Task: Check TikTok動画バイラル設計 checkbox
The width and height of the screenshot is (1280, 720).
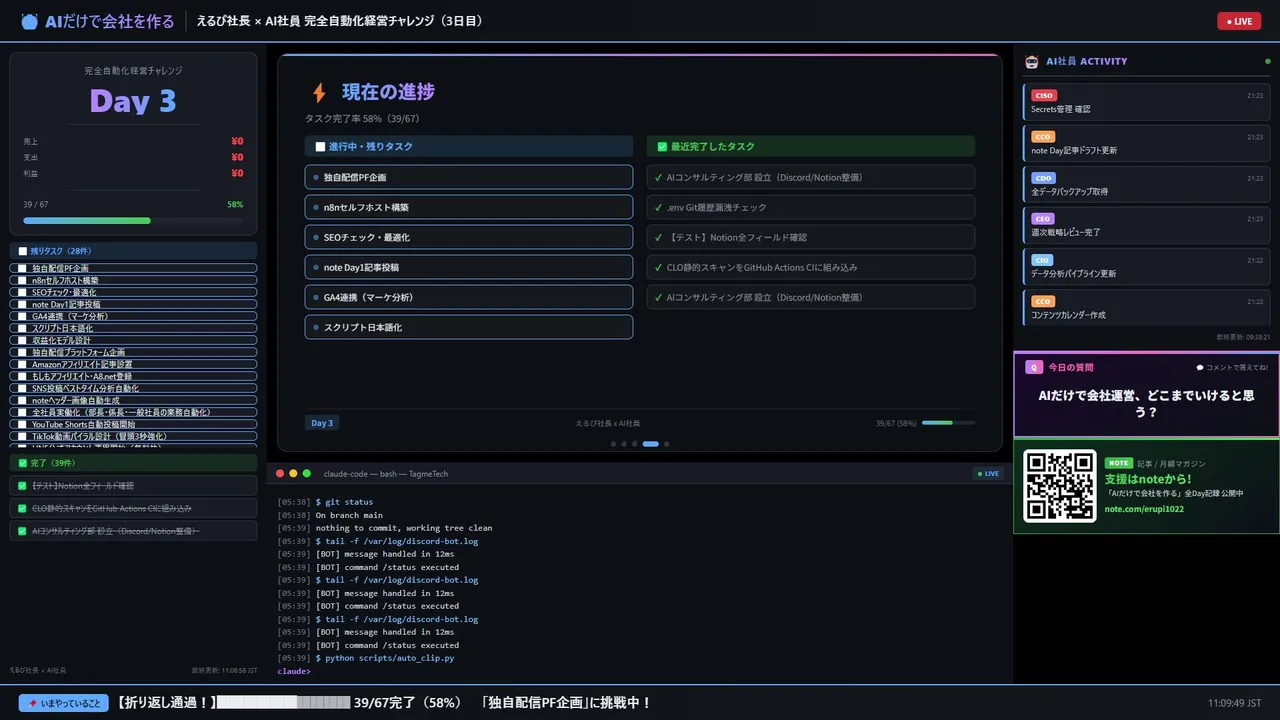Action: tap(23, 436)
